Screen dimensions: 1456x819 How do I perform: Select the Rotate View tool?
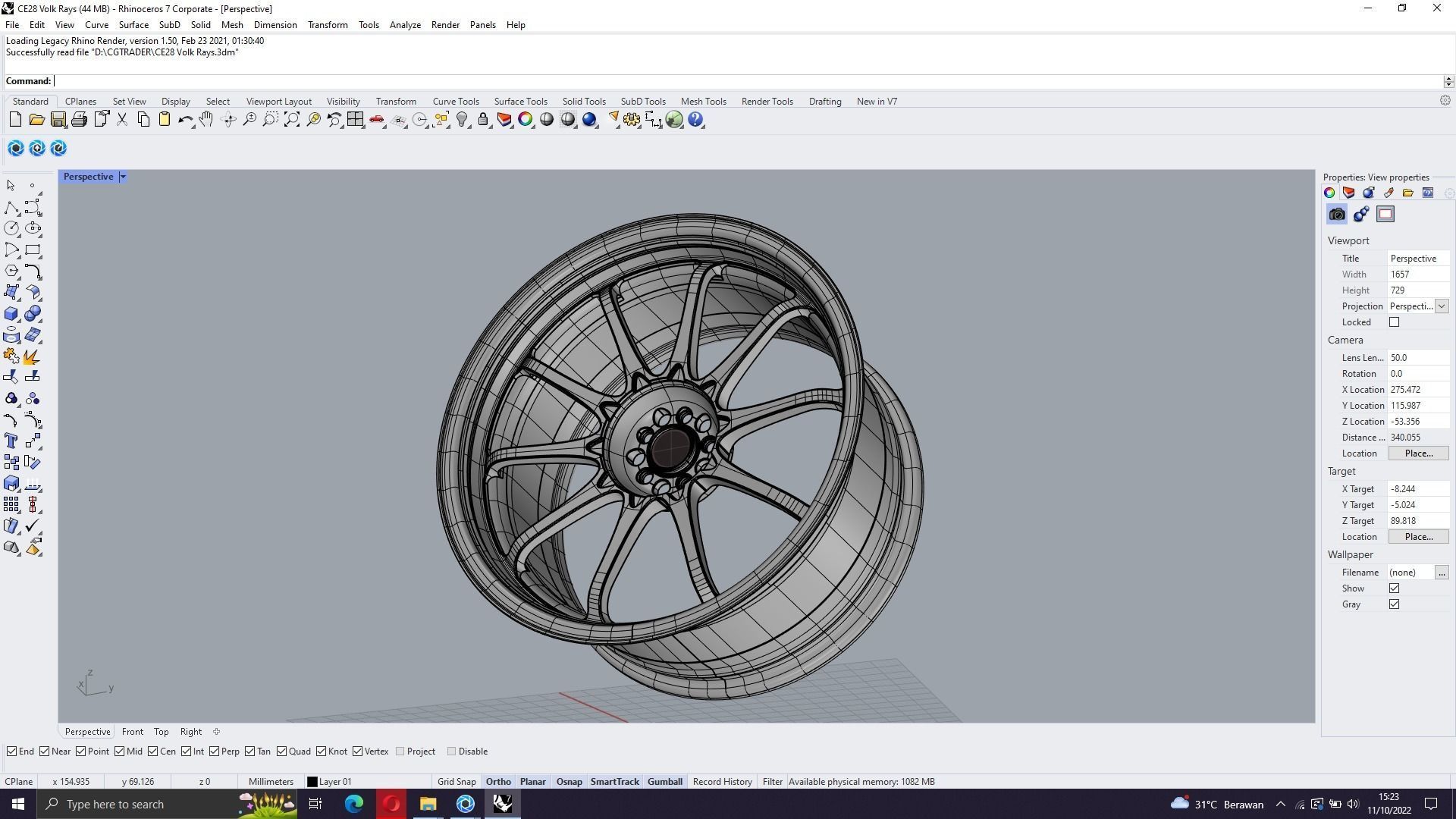228,120
